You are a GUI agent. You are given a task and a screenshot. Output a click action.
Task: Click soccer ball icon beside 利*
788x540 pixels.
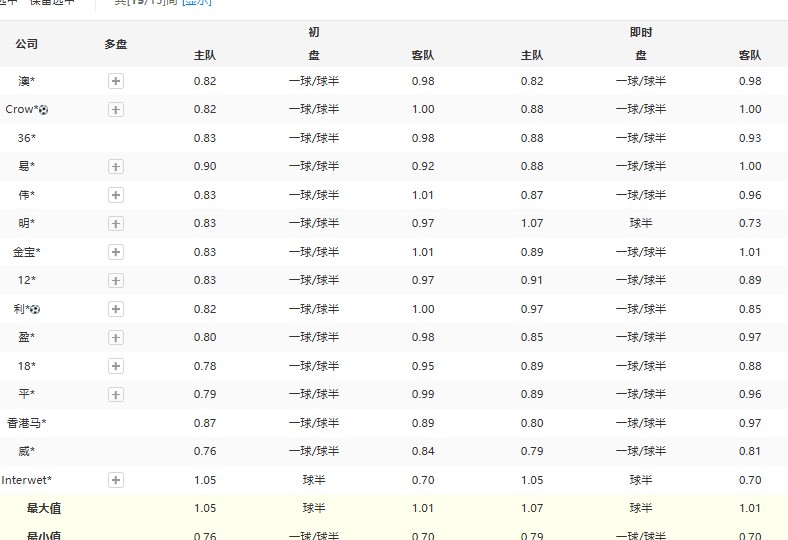pyautogui.click(x=36, y=309)
